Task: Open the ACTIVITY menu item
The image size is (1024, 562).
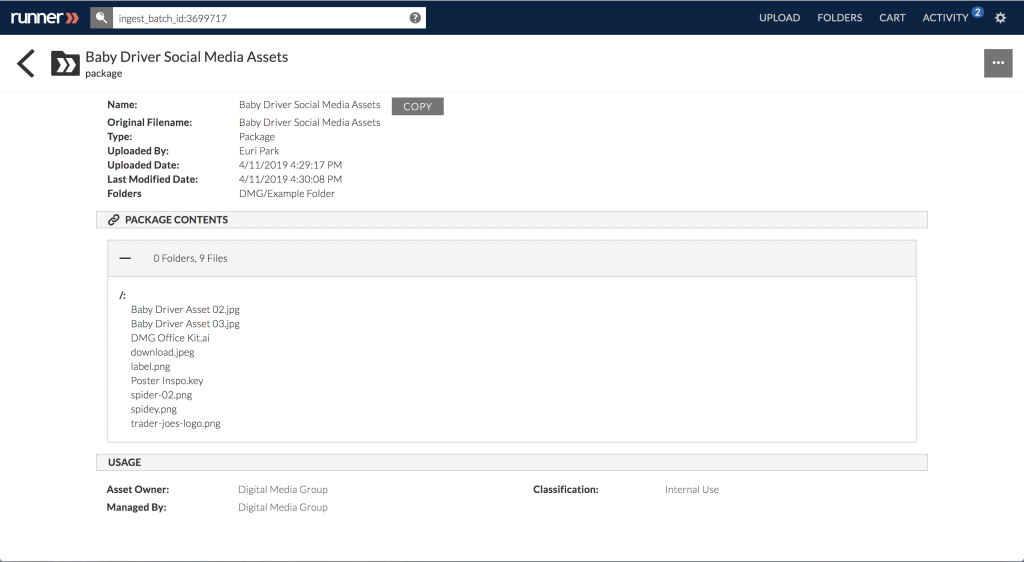Action: pyautogui.click(x=945, y=18)
